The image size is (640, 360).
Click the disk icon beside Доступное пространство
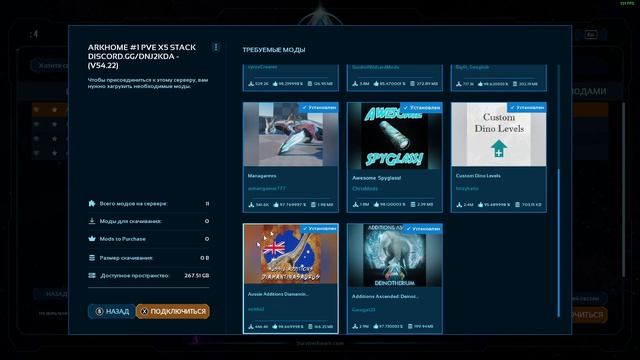[x=92, y=276]
